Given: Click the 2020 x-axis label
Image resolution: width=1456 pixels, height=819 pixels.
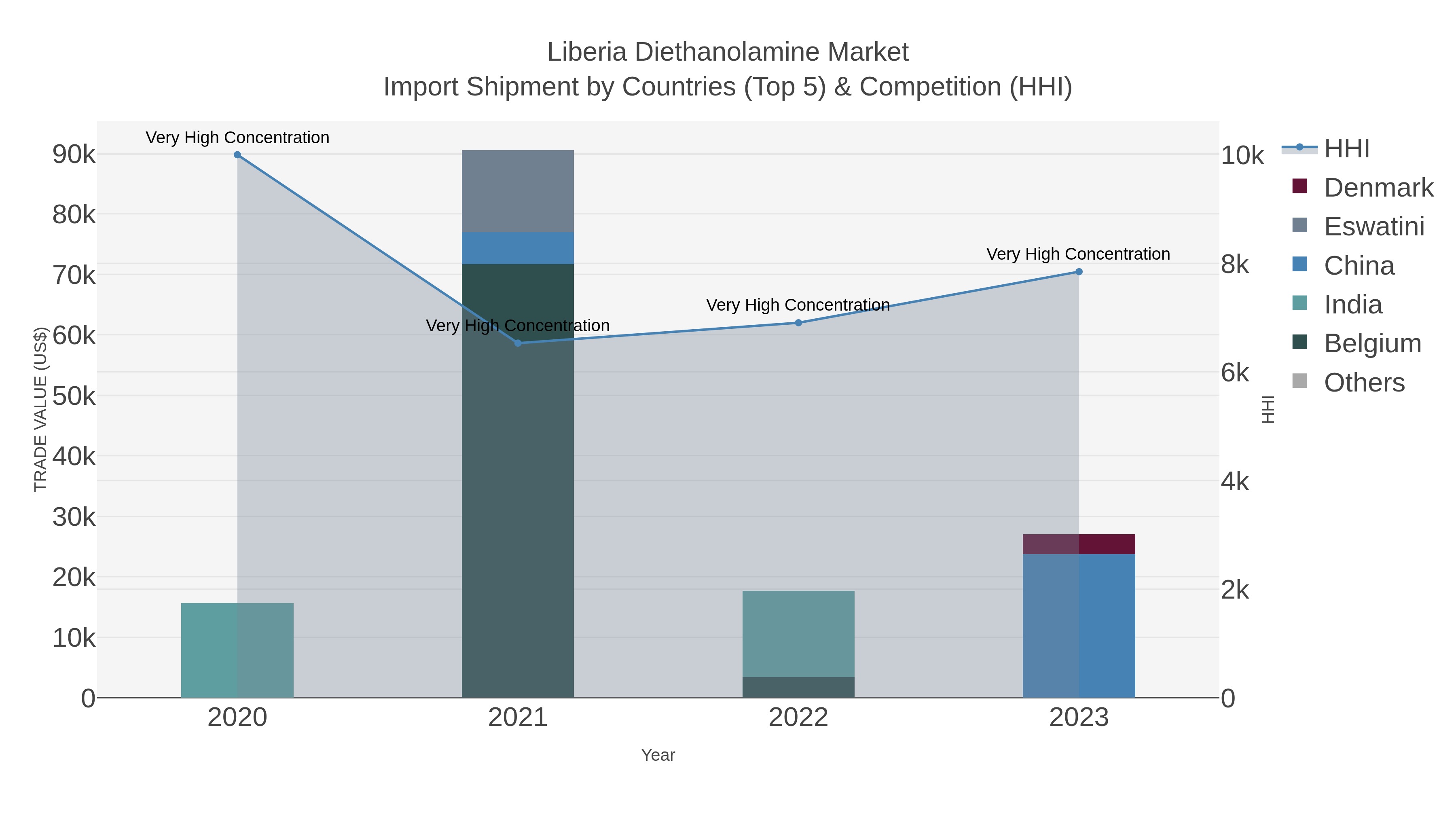Looking at the screenshot, I should pyautogui.click(x=237, y=718).
